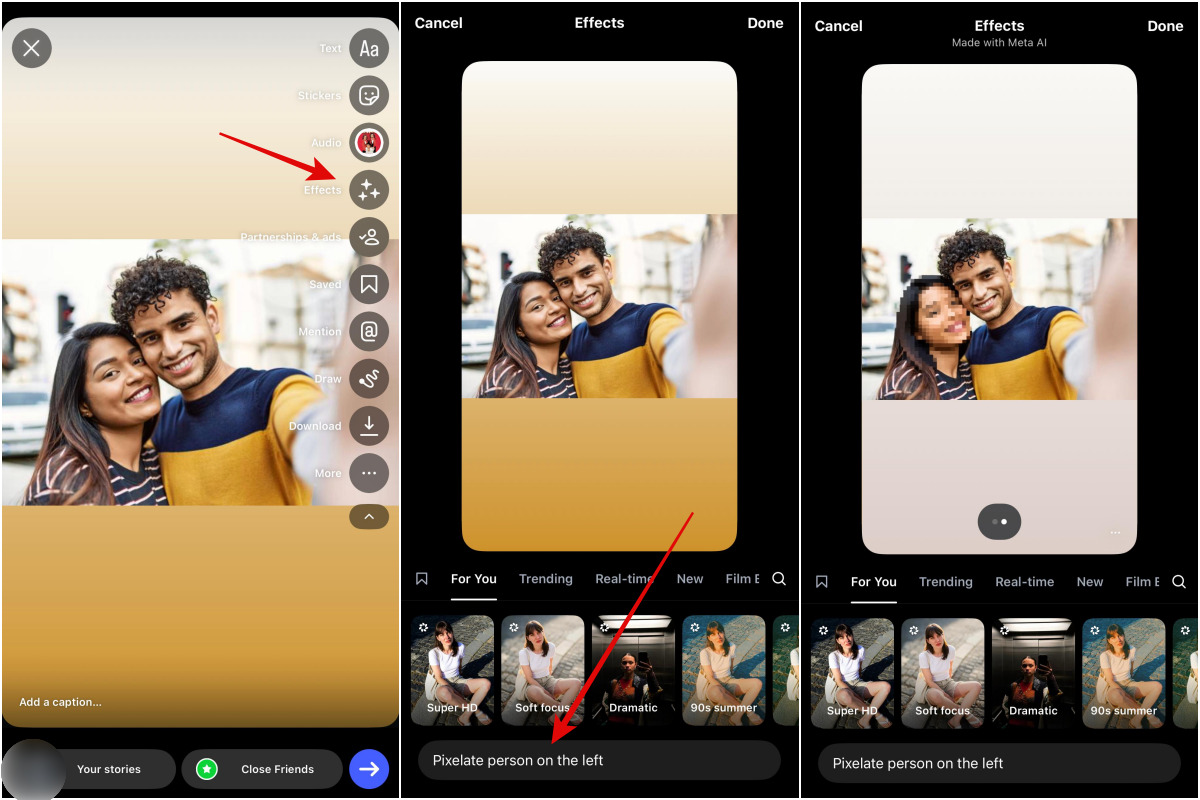Switch to Real-time tab in right panel
Image resolution: width=1200 pixels, height=800 pixels.
pos(1024,582)
